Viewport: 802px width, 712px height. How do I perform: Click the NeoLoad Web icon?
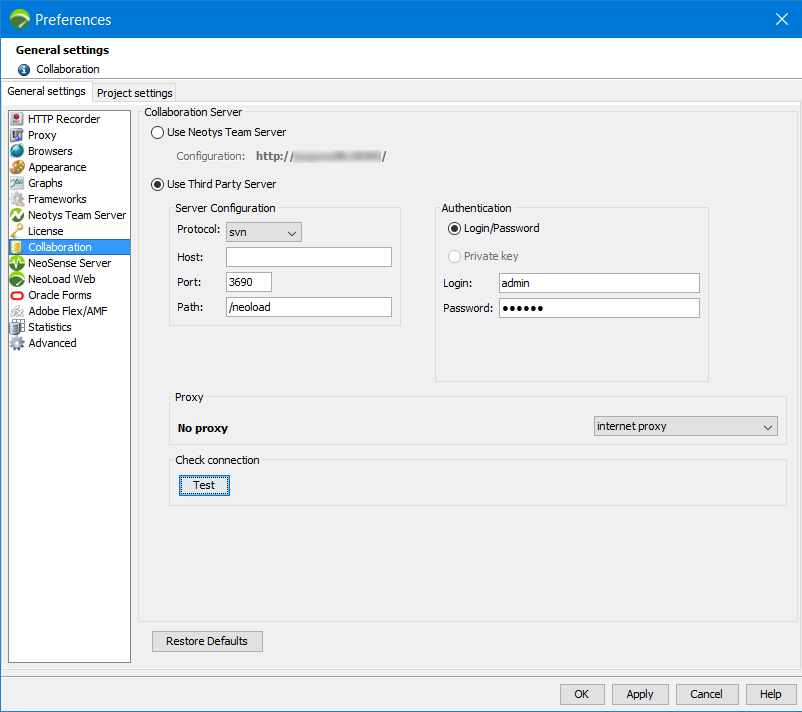17,279
